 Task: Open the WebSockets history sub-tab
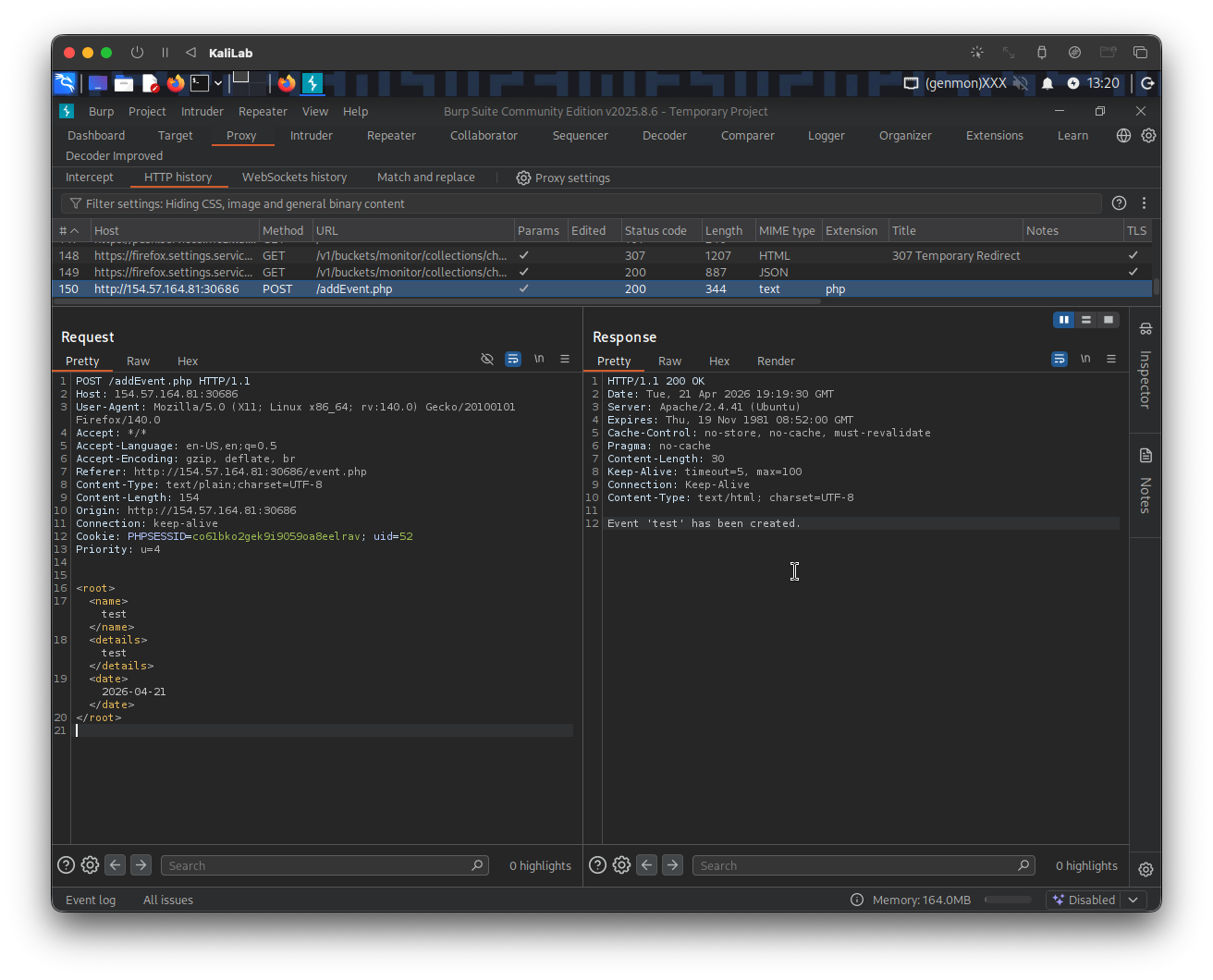[x=295, y=178]
